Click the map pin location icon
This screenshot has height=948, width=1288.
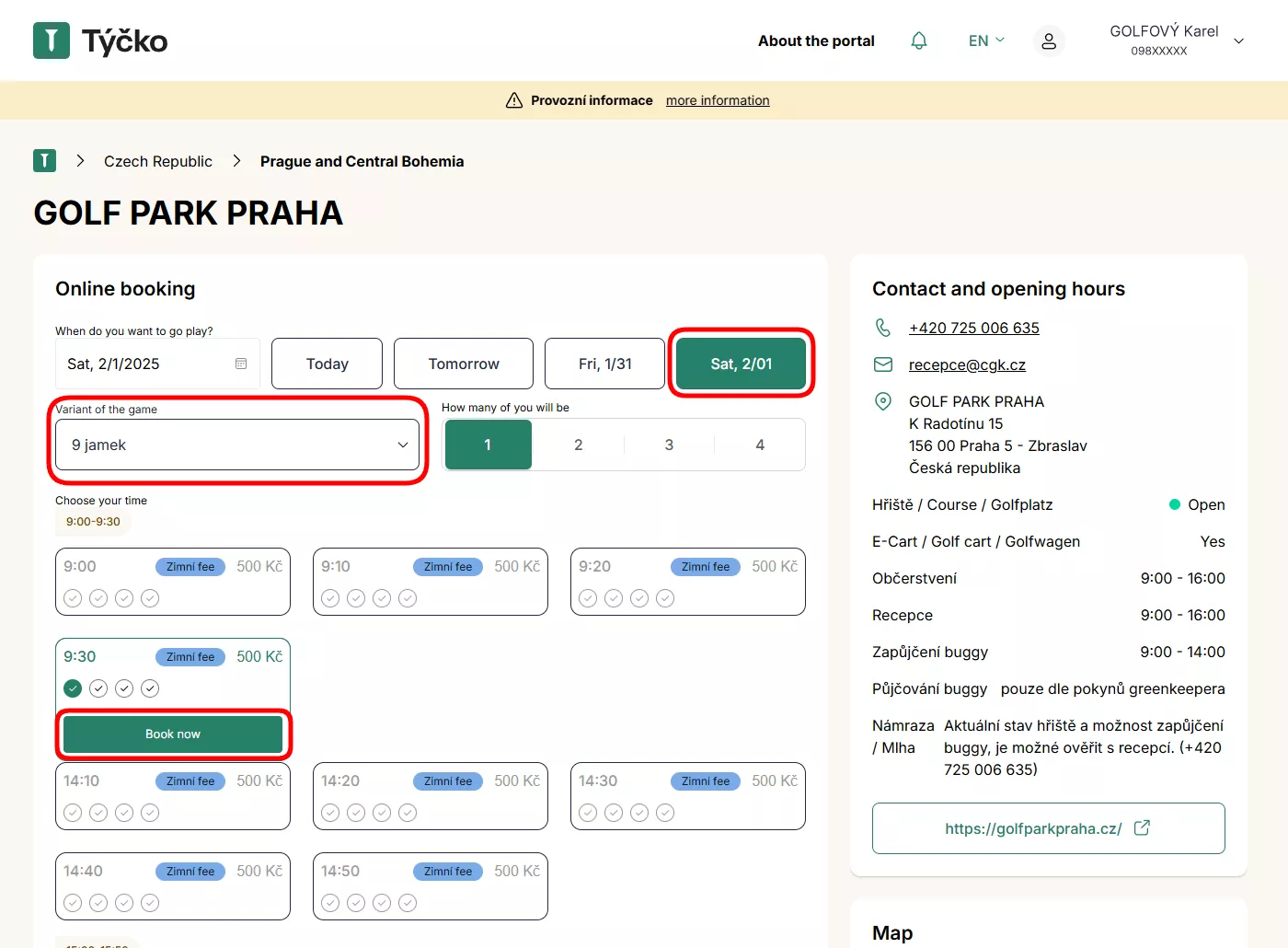tap(883, 401)
